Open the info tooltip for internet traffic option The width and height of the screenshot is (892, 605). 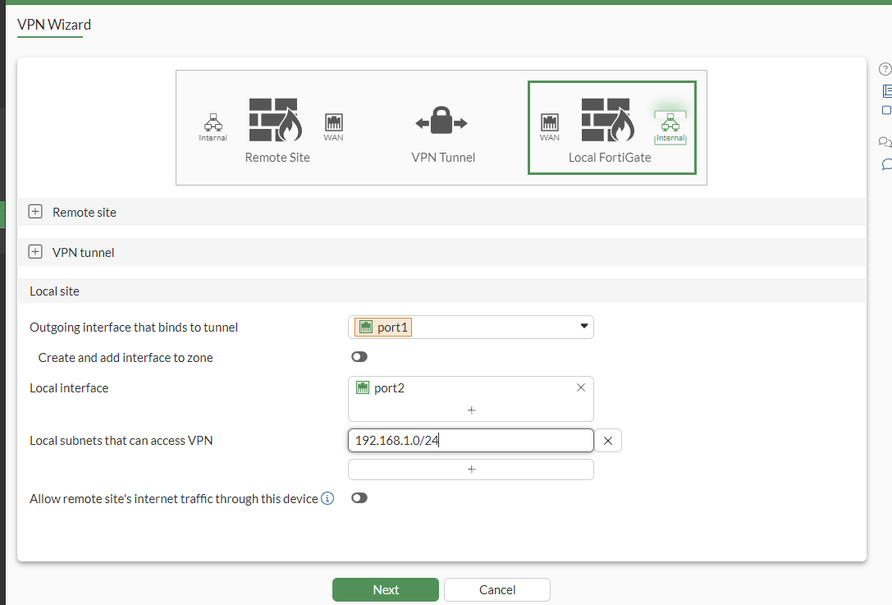point(327,499)
